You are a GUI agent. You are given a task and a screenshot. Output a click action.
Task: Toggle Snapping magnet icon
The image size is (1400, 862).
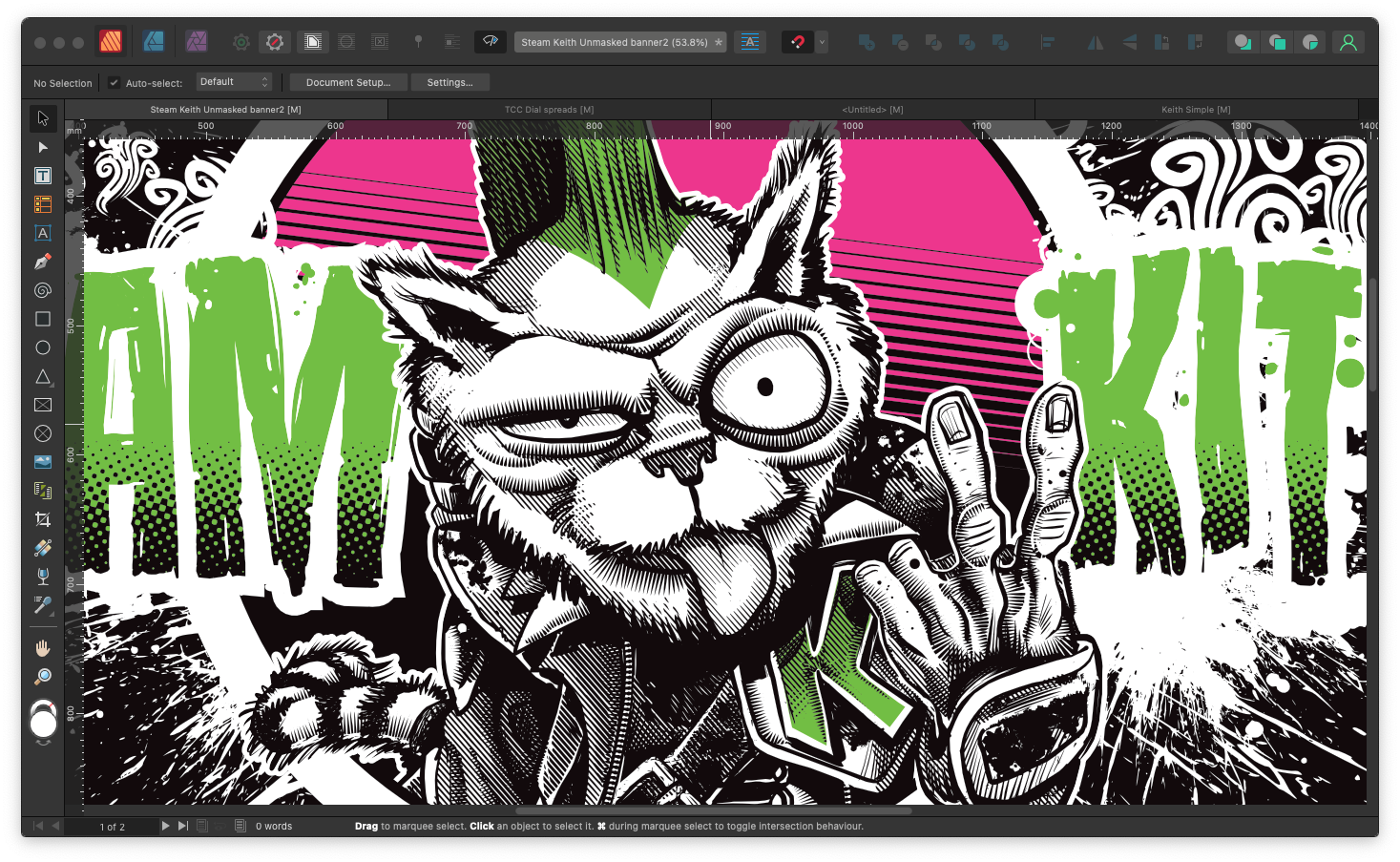[x=798, y=42]
